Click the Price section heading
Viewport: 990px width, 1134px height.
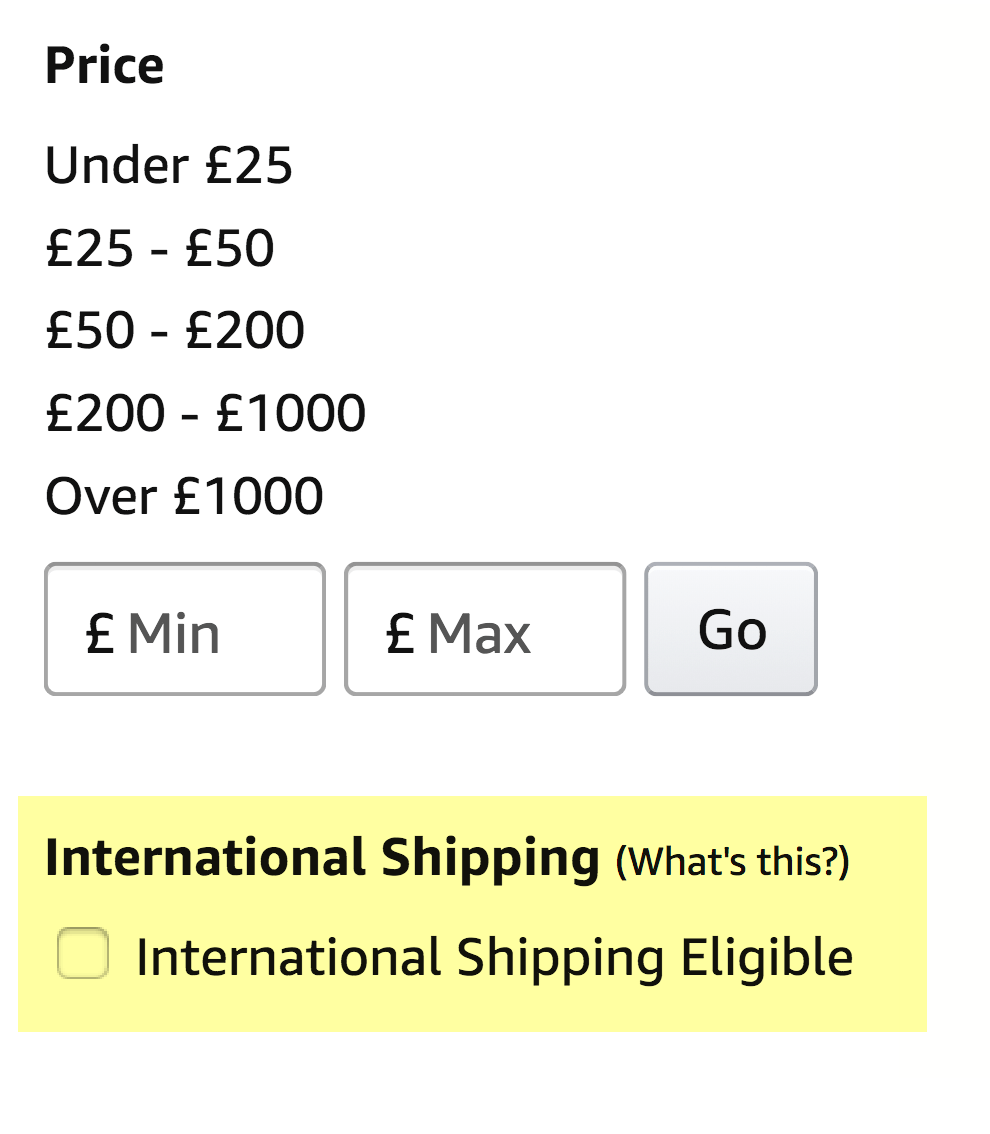pyautogui.click(x=104, y=66)
